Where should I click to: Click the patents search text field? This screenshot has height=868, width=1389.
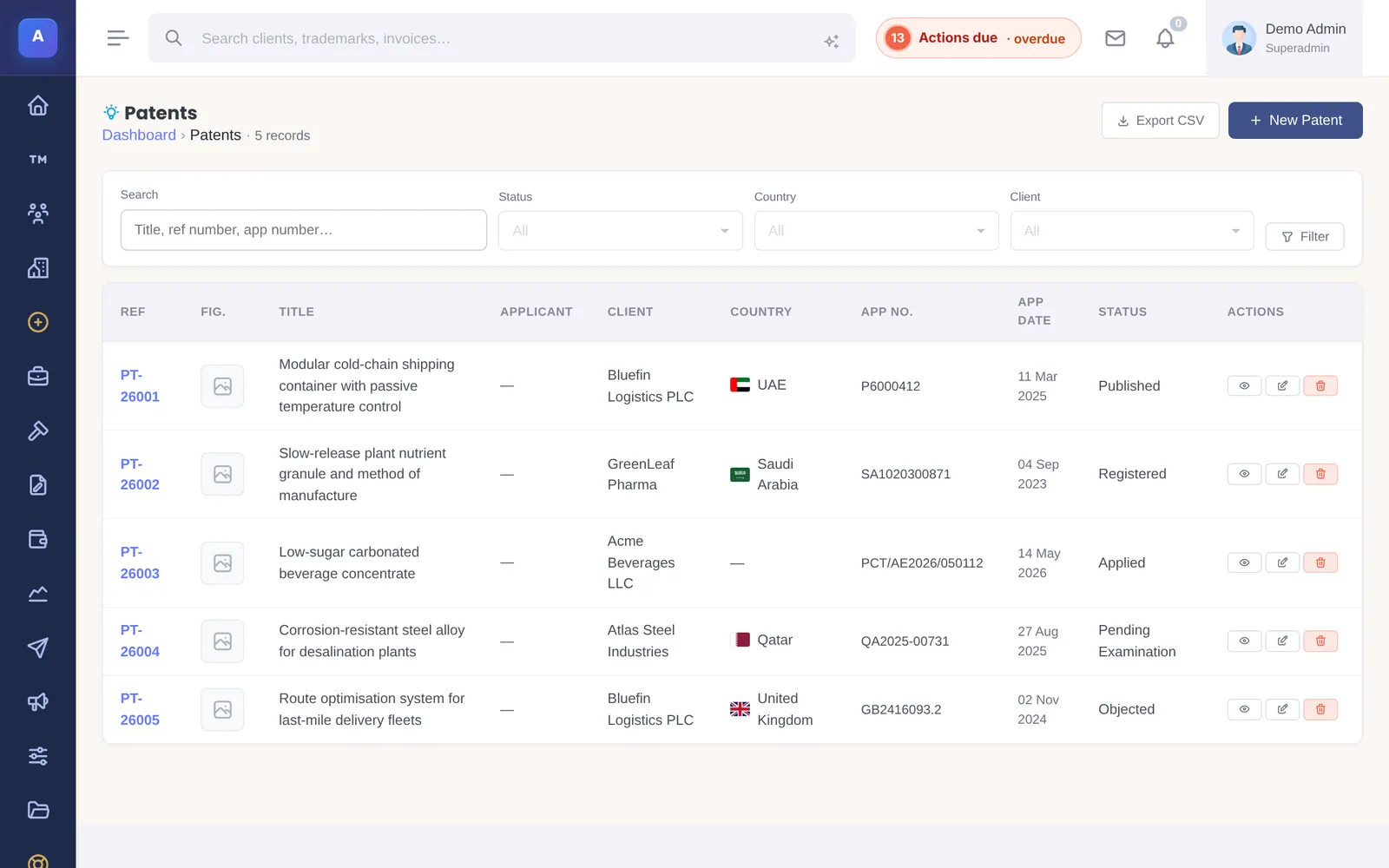pos(303,230)
